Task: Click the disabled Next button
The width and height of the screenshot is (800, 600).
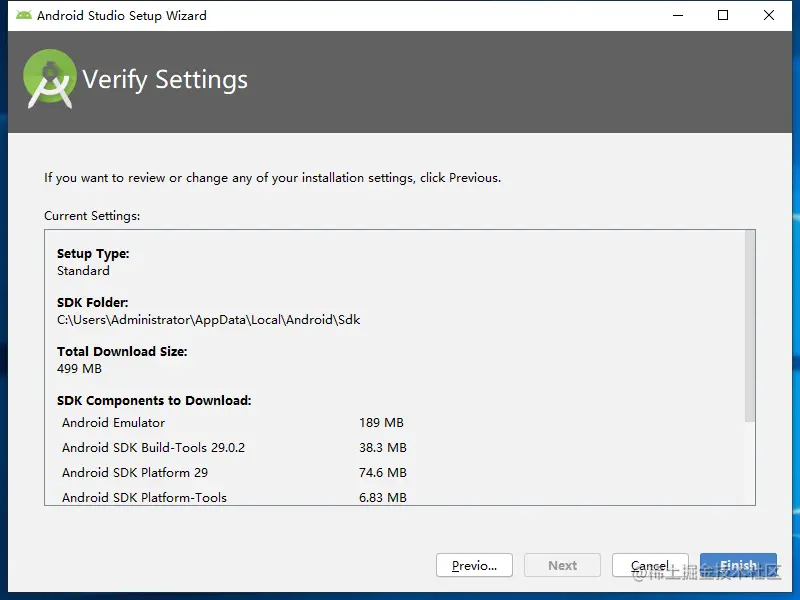Action: coord(562,565)
